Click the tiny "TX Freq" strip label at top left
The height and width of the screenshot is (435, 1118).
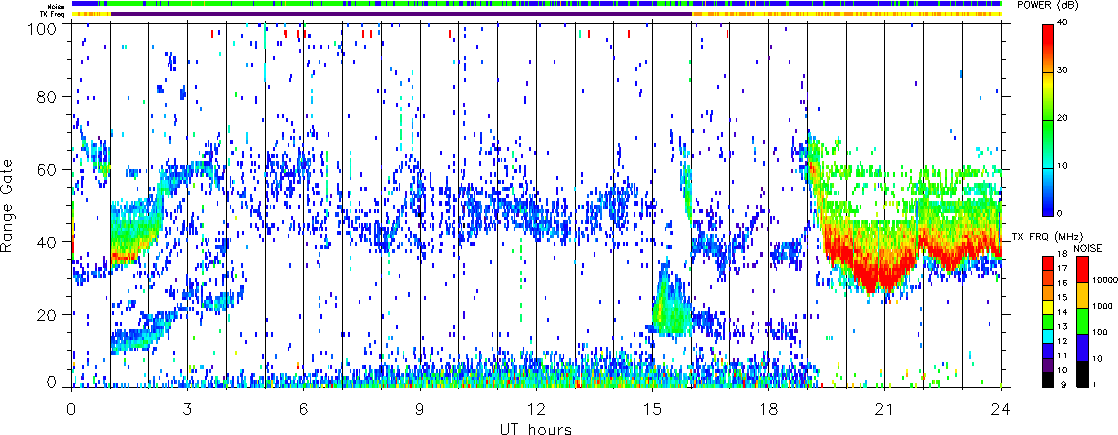[x=52, y=14]
